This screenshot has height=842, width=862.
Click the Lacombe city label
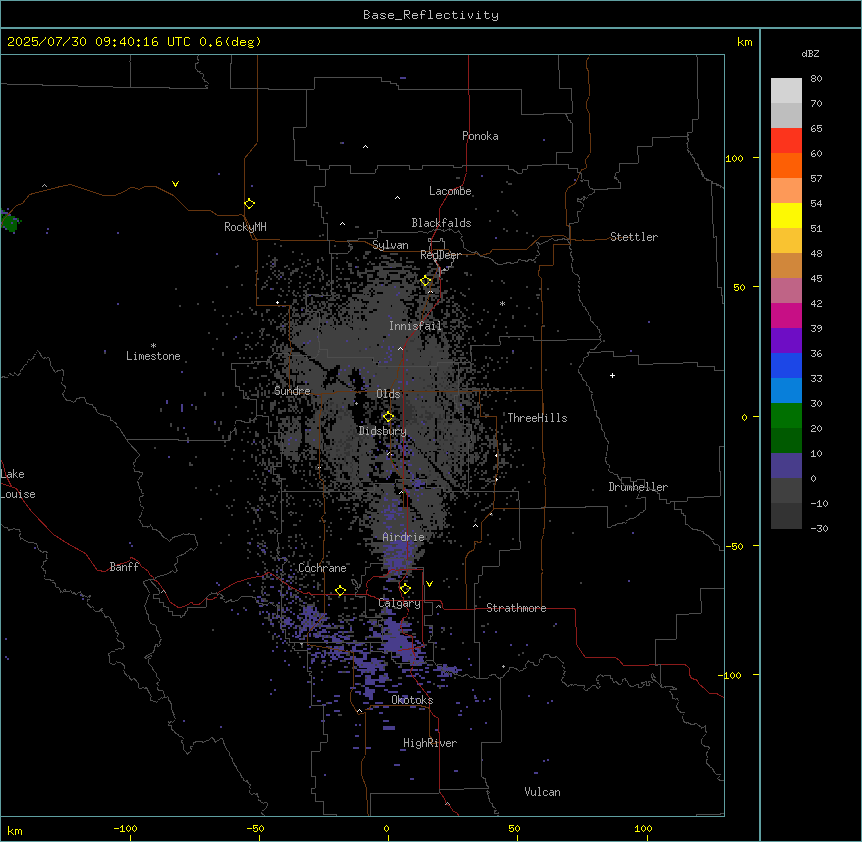450,191
